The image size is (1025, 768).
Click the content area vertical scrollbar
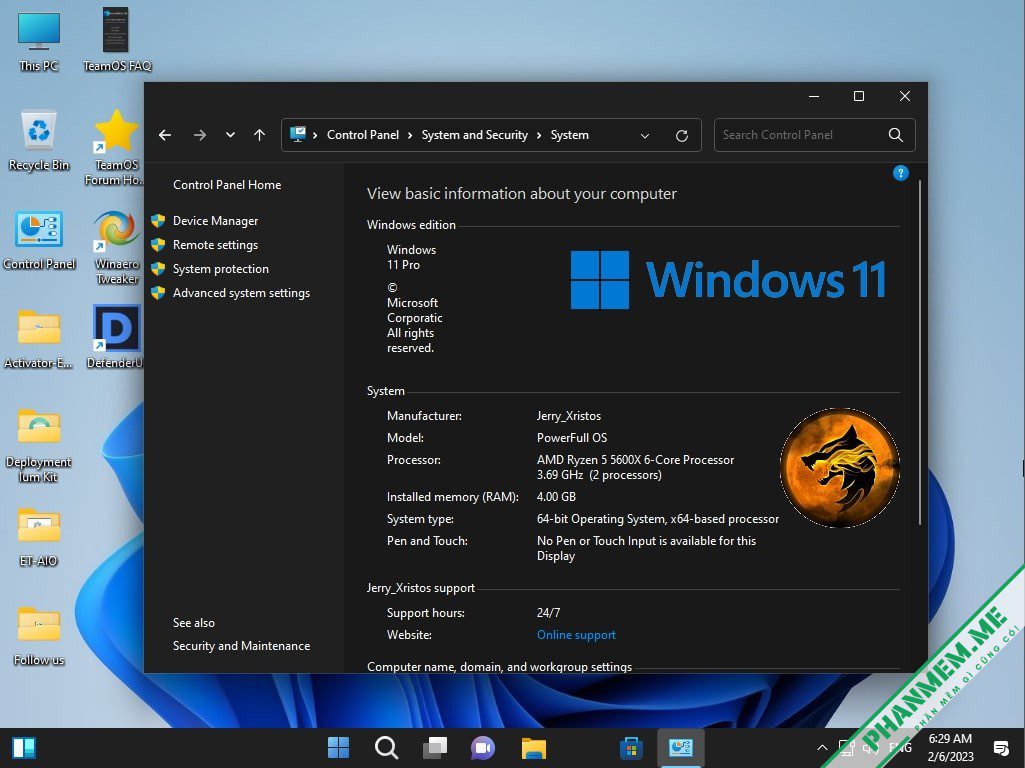(x=920, y=353)
